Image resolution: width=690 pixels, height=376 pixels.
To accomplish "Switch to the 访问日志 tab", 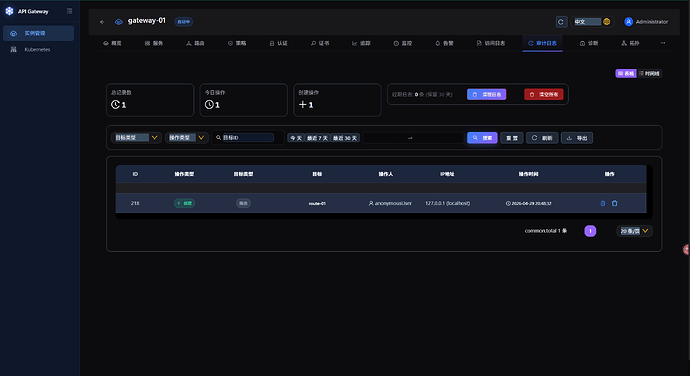I will coord(491,43).
